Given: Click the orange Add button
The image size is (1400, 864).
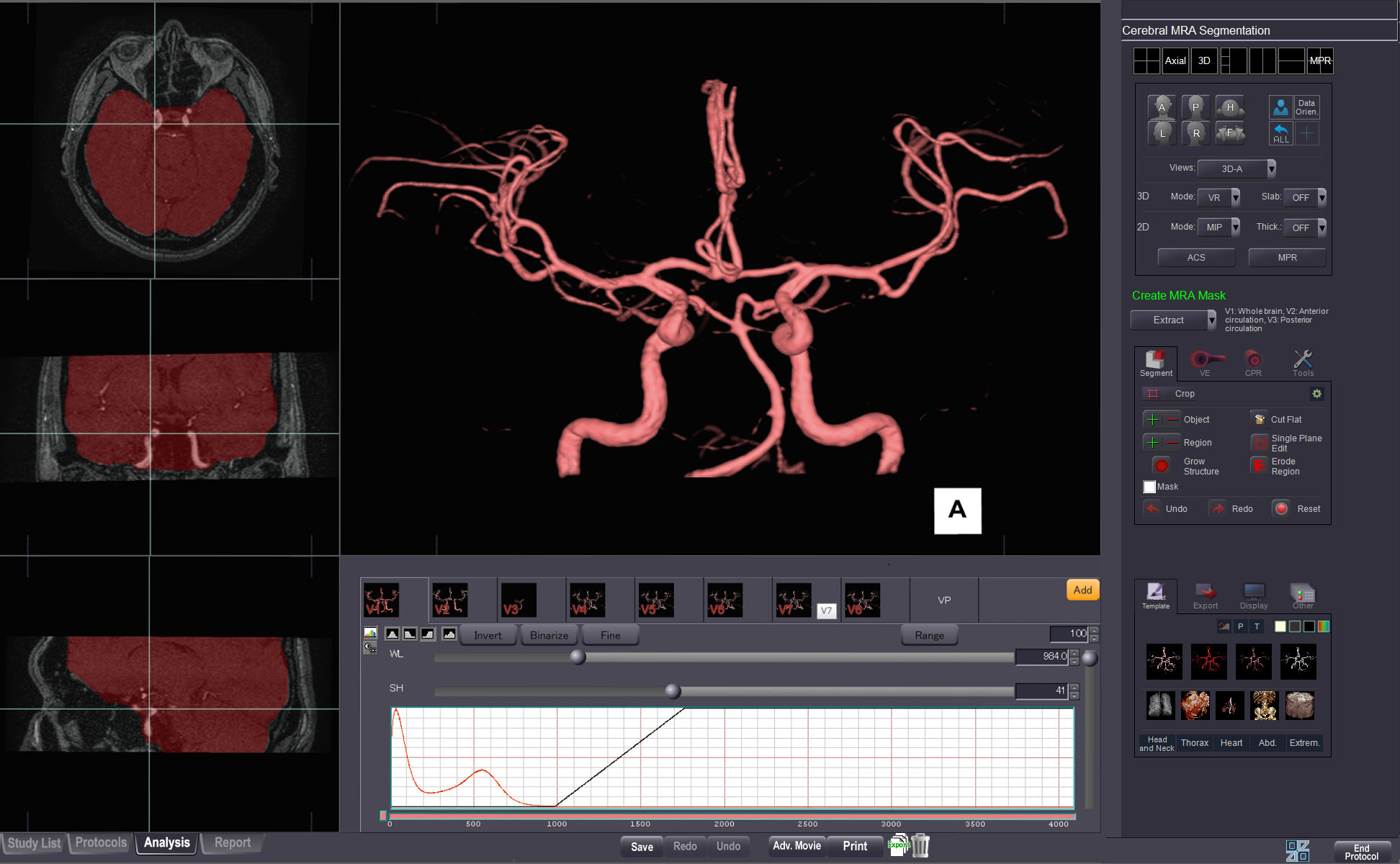Looking at the screenshot, I should 1082,590.
